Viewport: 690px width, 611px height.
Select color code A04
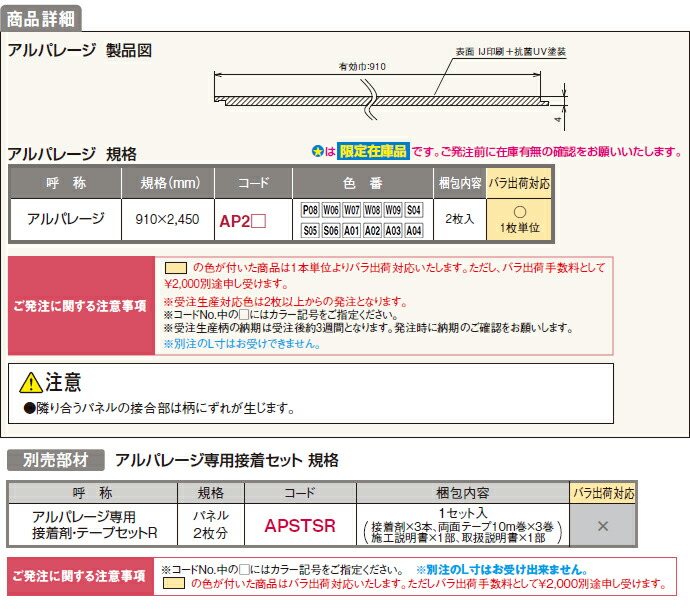414,230
